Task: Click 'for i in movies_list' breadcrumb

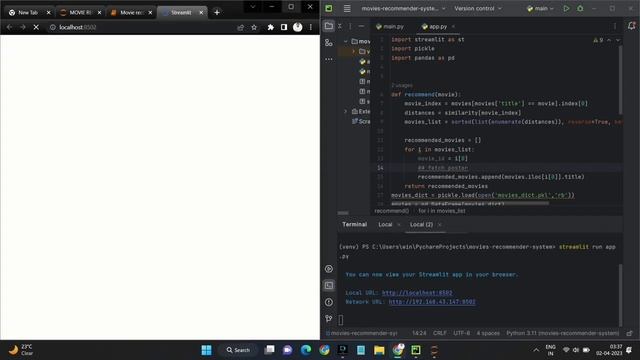Action: pyautogui.click(x=442, y=211)
